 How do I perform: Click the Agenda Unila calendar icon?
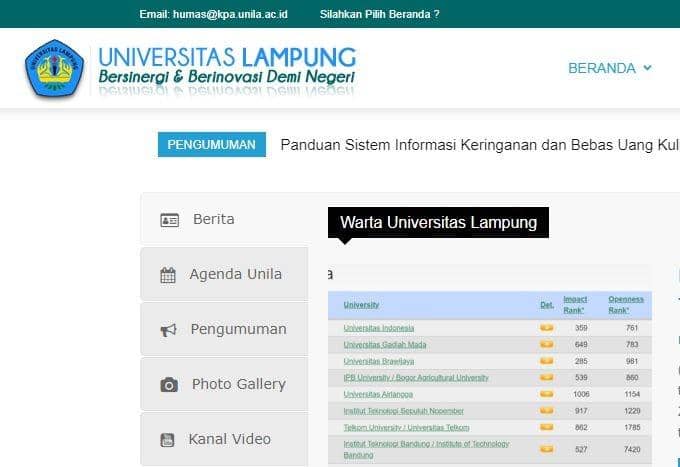point(168,275)
